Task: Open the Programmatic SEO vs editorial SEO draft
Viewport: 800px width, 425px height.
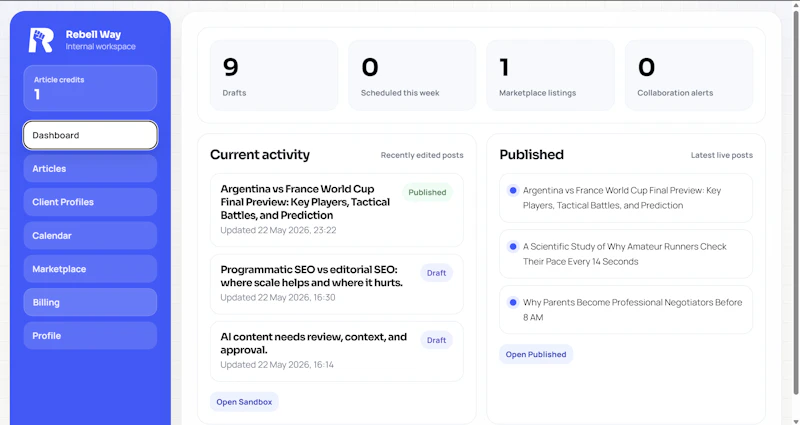Action: point(337,284)
